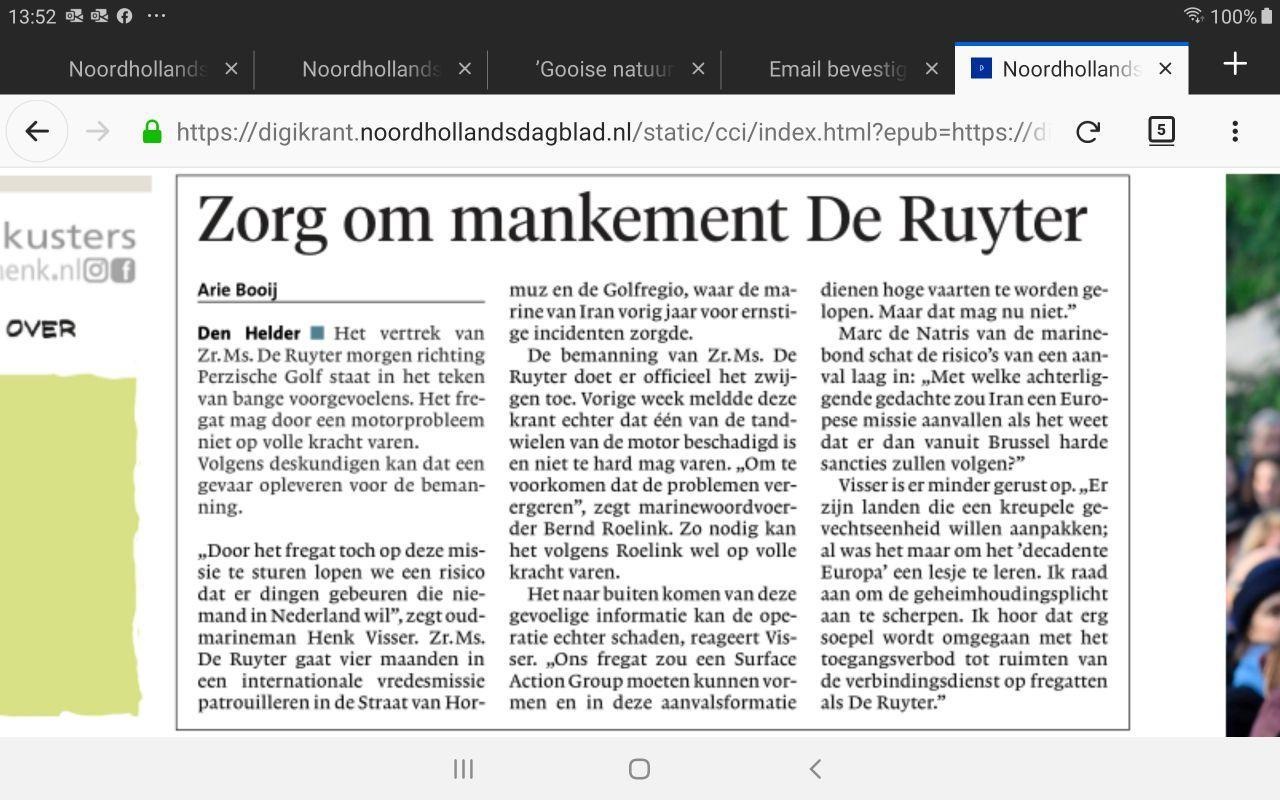Close the Noordhollands tab left of 'Gooise natuur'
The image size is (1280, 800).
click(465, 69)
